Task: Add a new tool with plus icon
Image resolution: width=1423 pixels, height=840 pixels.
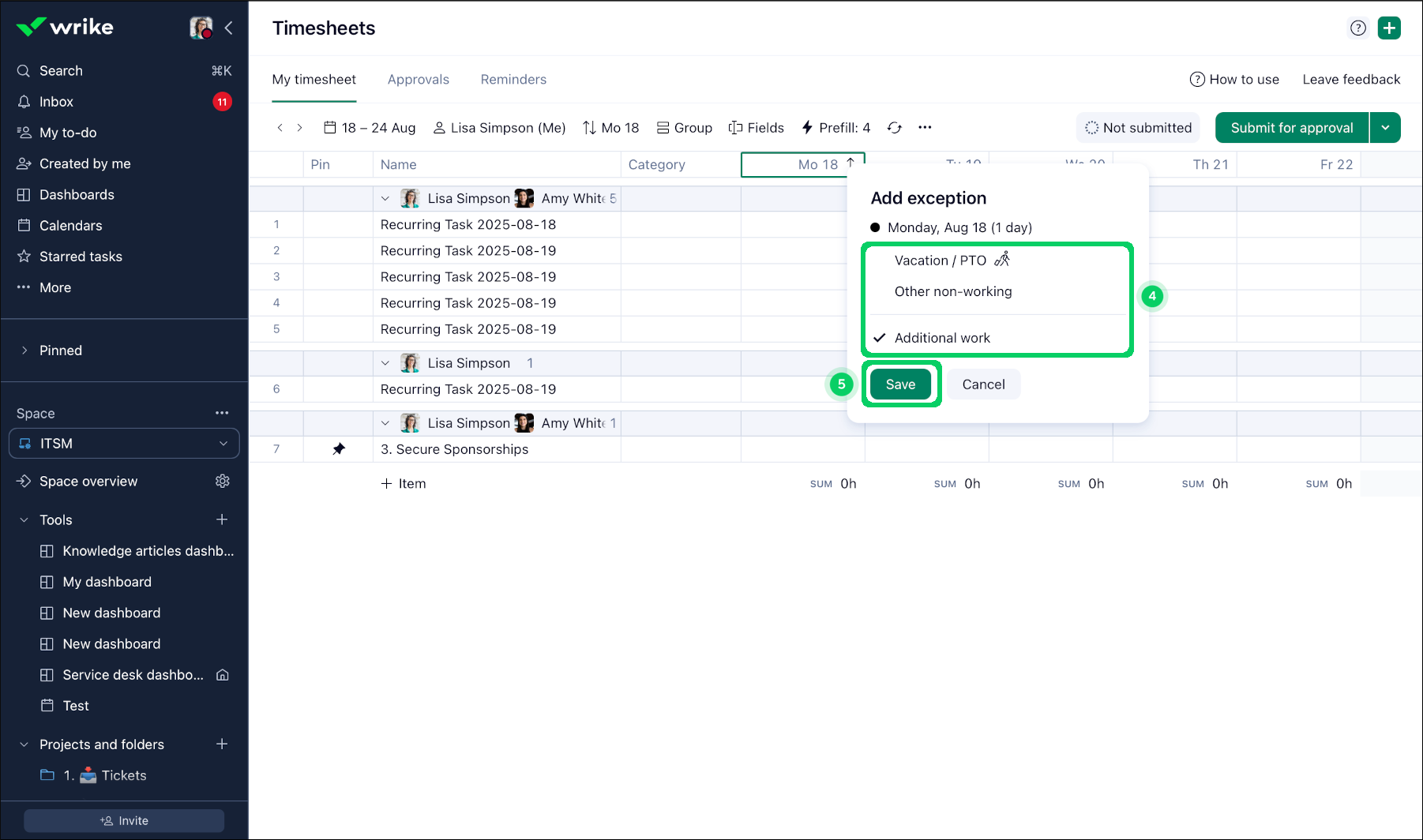Action: [x=222, y=519]
